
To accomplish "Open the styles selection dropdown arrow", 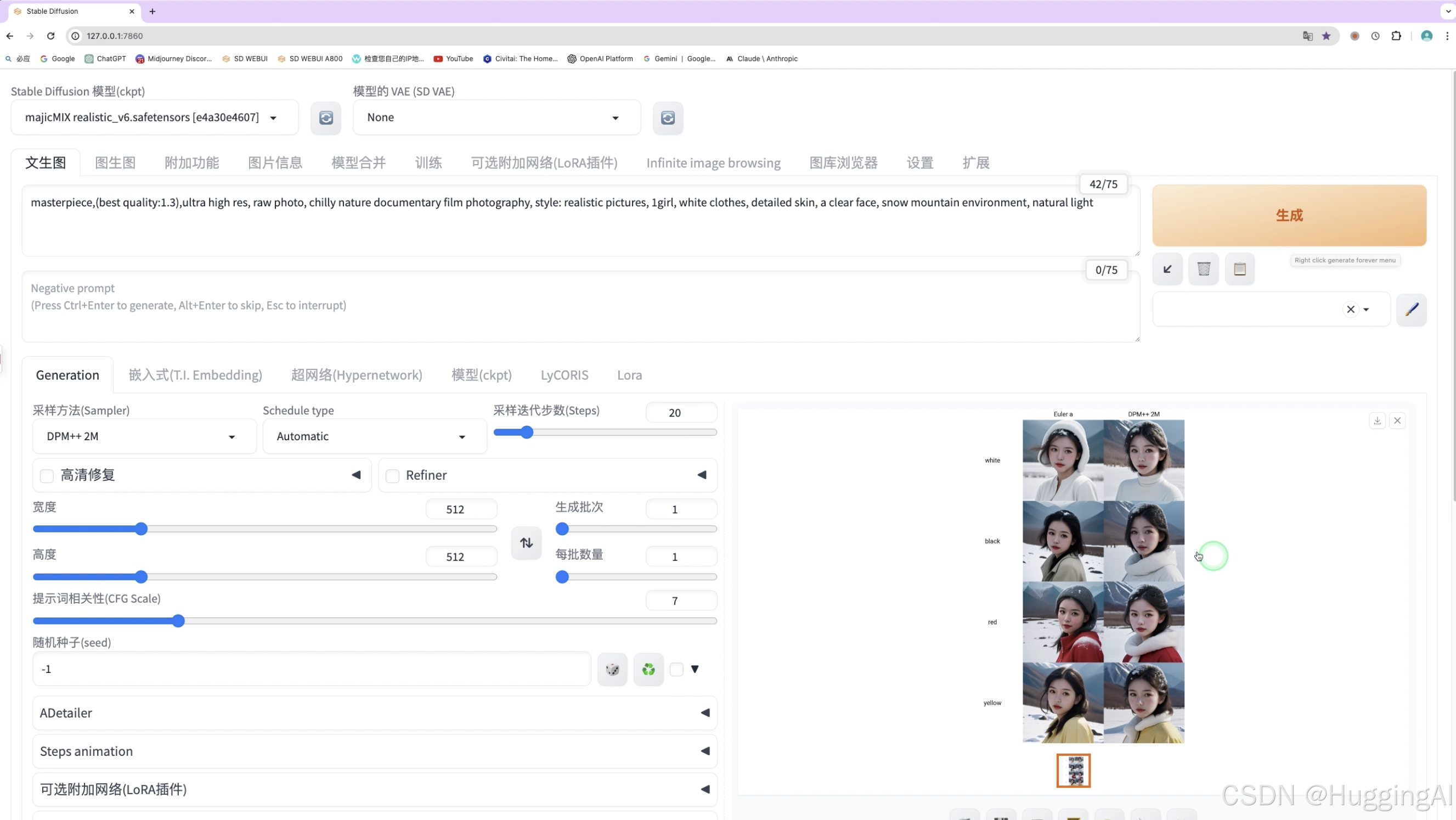I will (x=1366, y=310).
